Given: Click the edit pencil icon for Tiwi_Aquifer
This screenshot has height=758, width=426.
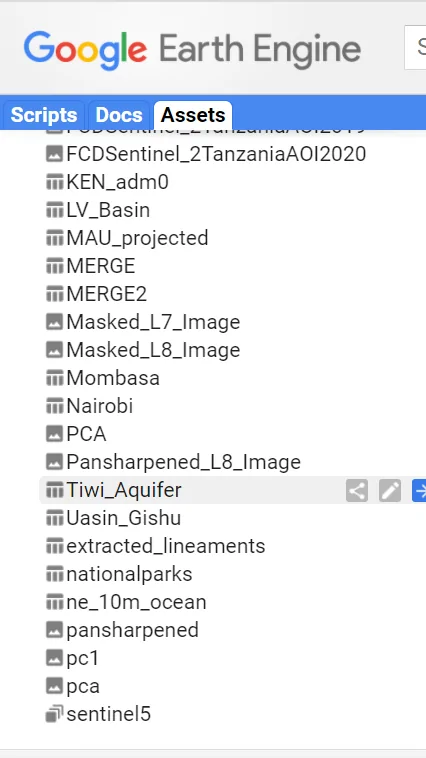Looking at the screenshot, I should [390, 491].
